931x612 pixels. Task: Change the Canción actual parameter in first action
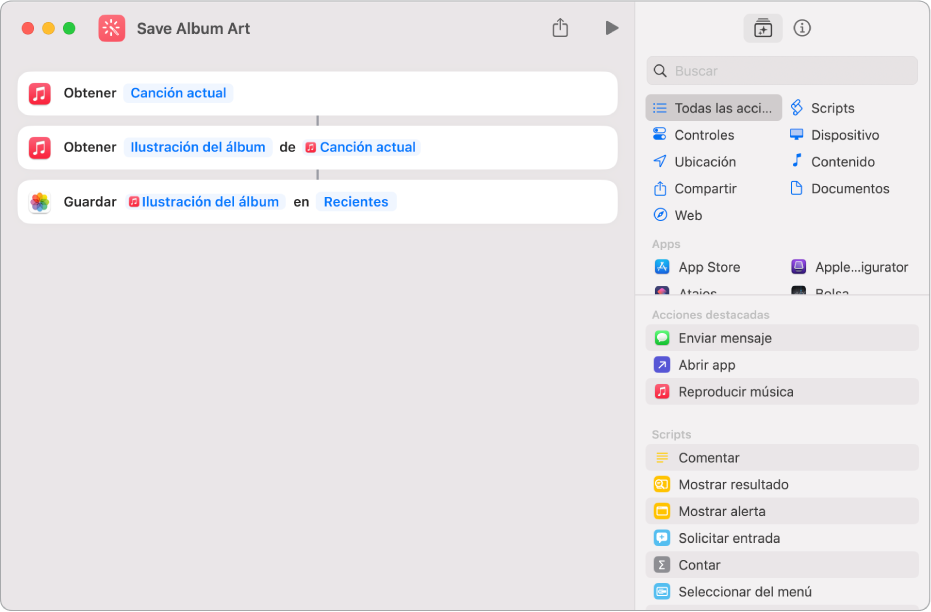pyautogui.click(x=178, y=93)
